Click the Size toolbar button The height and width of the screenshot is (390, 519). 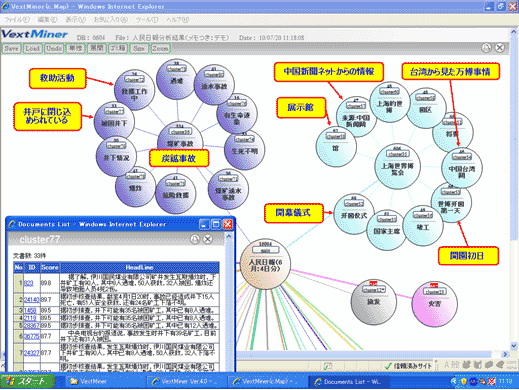[139, 49]
